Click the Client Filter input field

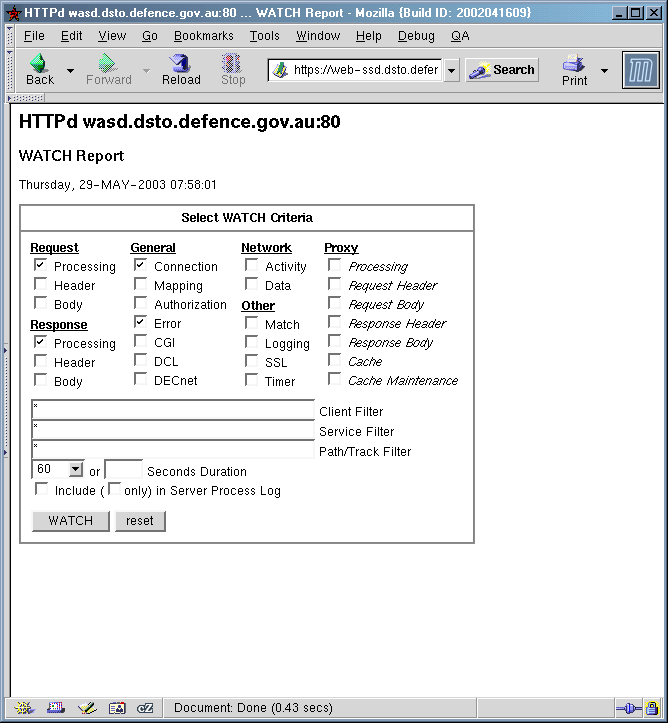click(x=173, y=409)
